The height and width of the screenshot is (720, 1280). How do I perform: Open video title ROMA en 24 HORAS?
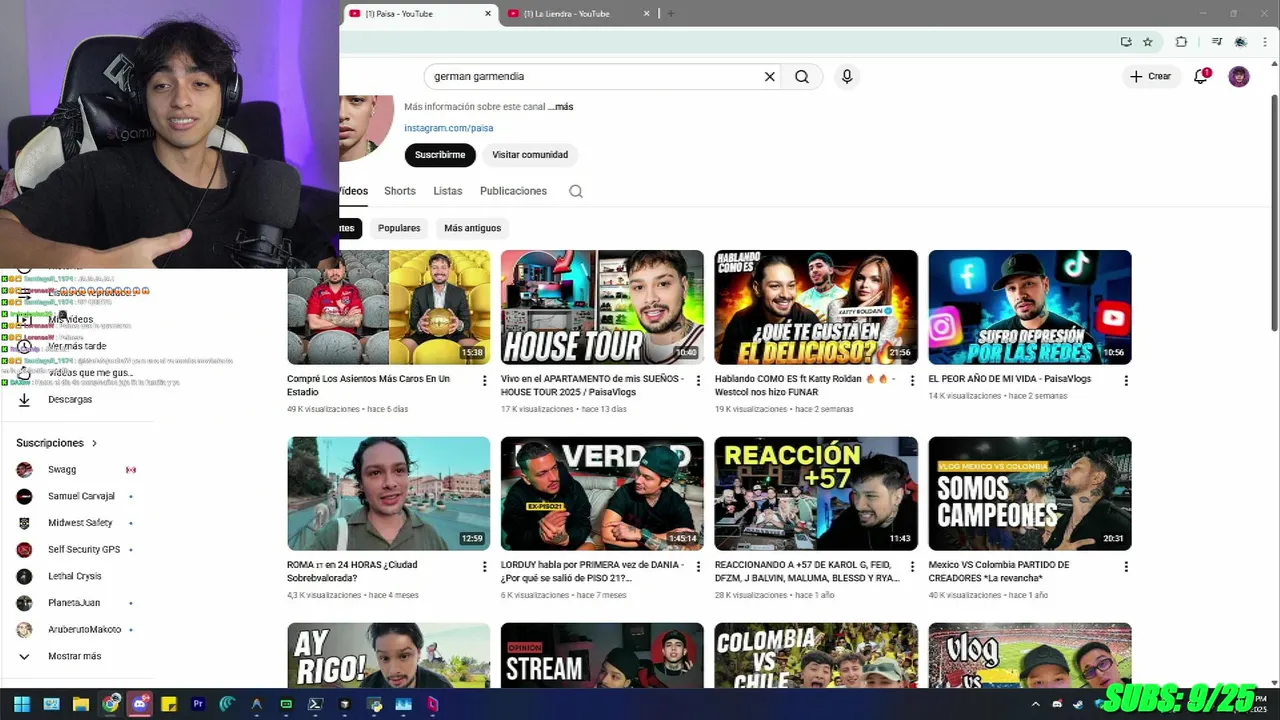352,571
